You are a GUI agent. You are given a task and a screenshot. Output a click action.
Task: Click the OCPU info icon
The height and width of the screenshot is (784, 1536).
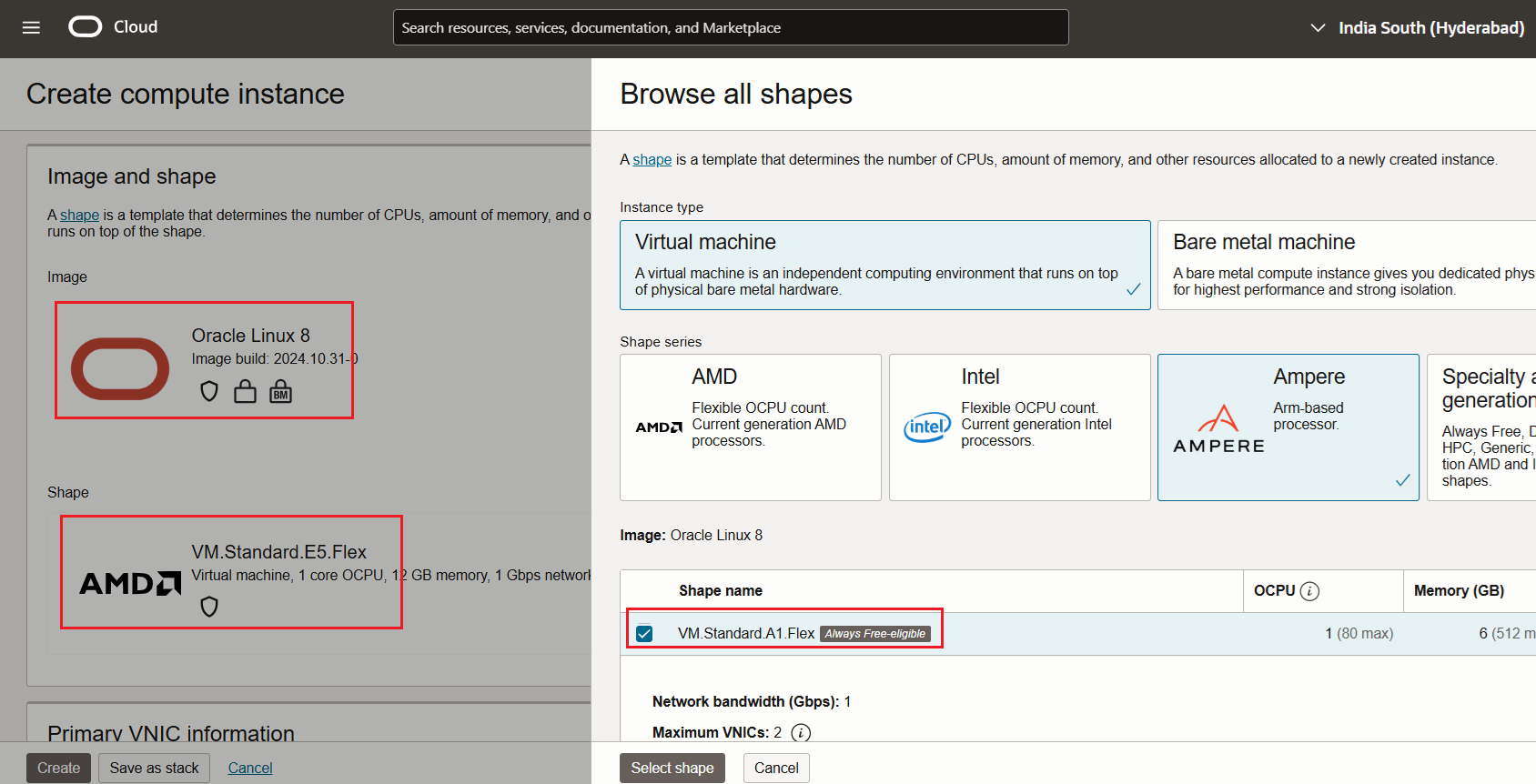(1309, 591)
